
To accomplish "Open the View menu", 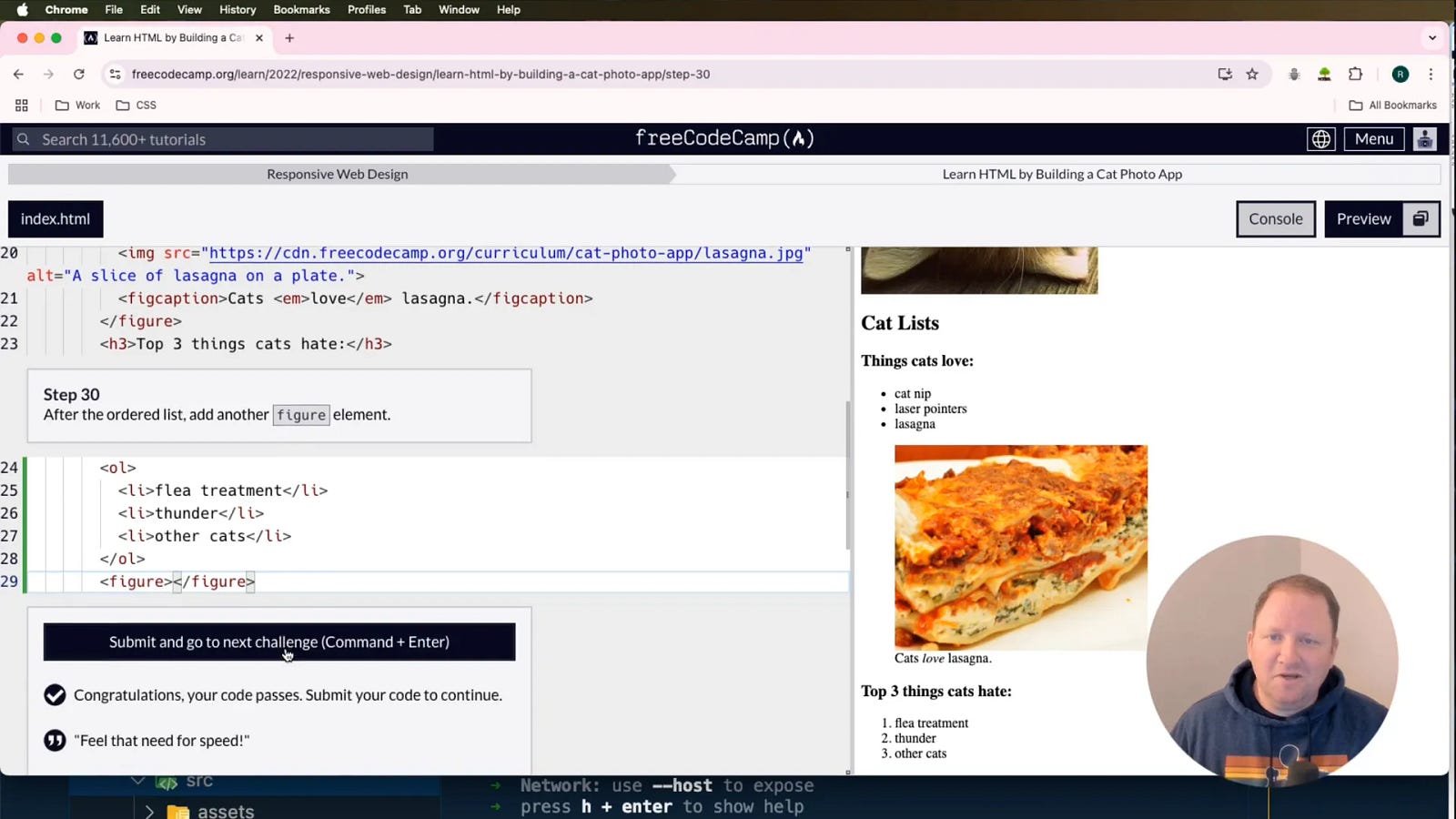I will click(x=189, y=10).
